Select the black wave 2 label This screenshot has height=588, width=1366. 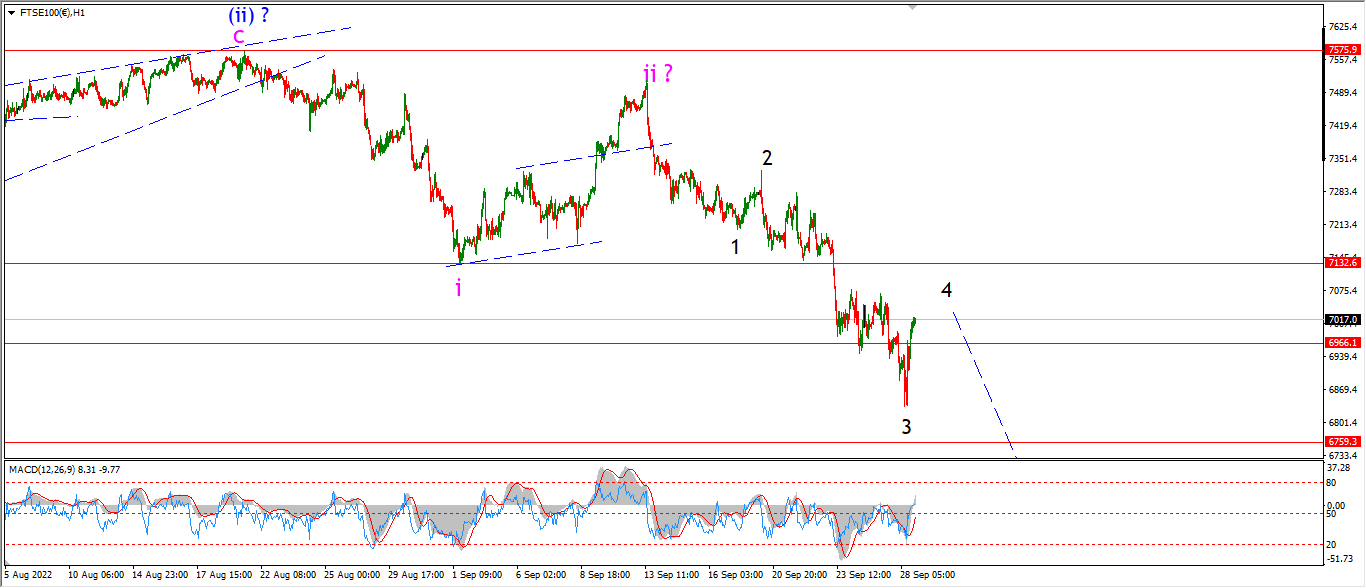(x=767, y=158)
